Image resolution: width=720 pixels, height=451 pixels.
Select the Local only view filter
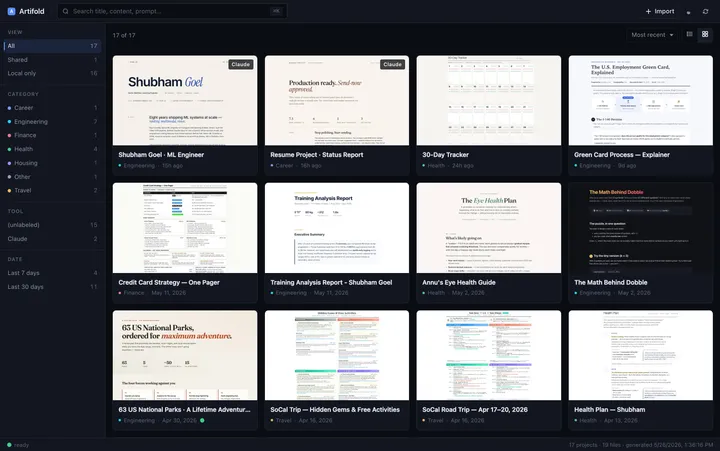click(x=52, y=73)
